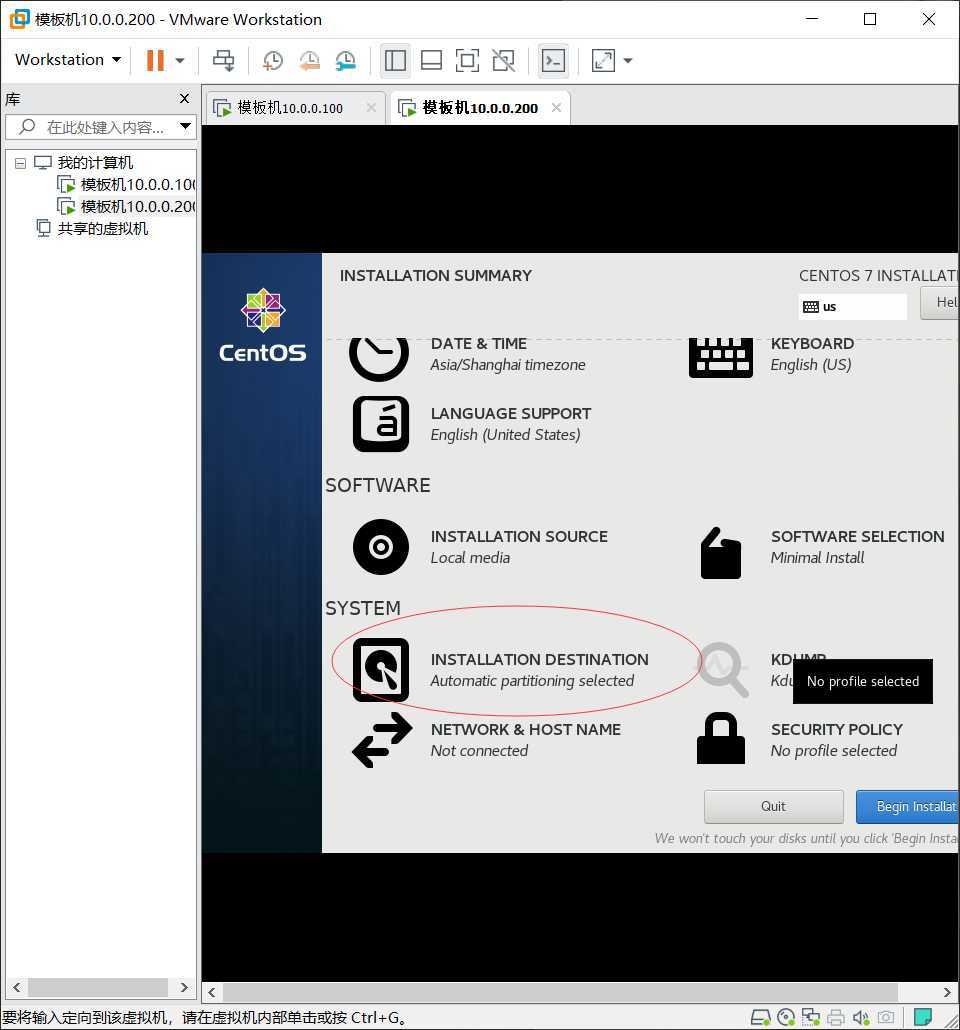This screenshot has width=960, height=1030.
Task: Click the sound card status icon
Action: click(861, 1018)
